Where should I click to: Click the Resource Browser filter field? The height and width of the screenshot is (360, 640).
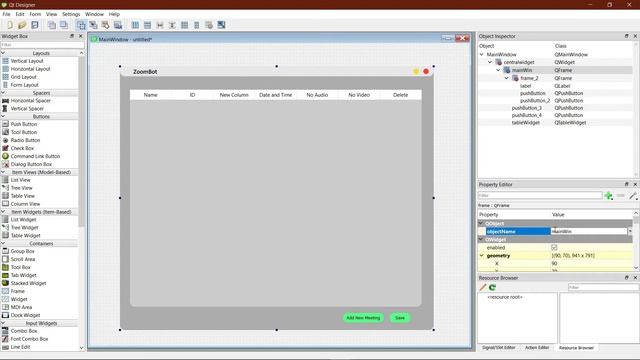pos(603,287)
